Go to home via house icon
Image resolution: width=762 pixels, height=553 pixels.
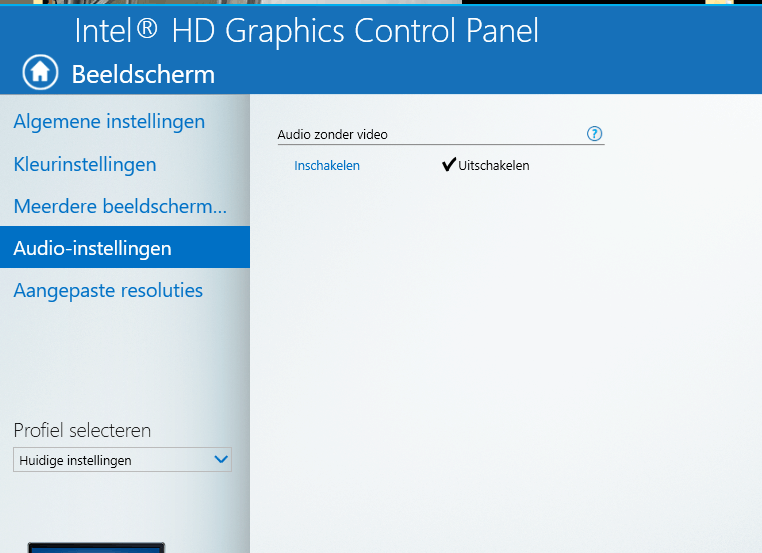40,72
